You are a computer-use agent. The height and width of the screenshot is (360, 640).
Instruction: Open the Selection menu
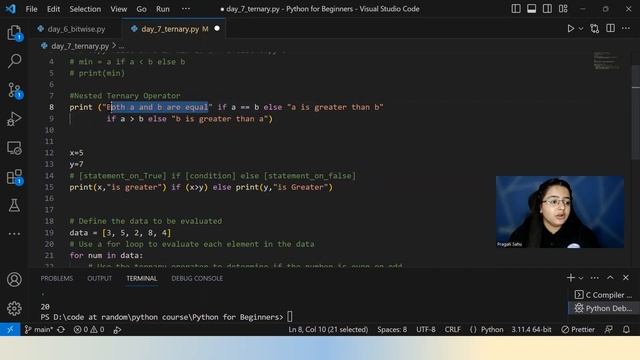click(85, 9)
